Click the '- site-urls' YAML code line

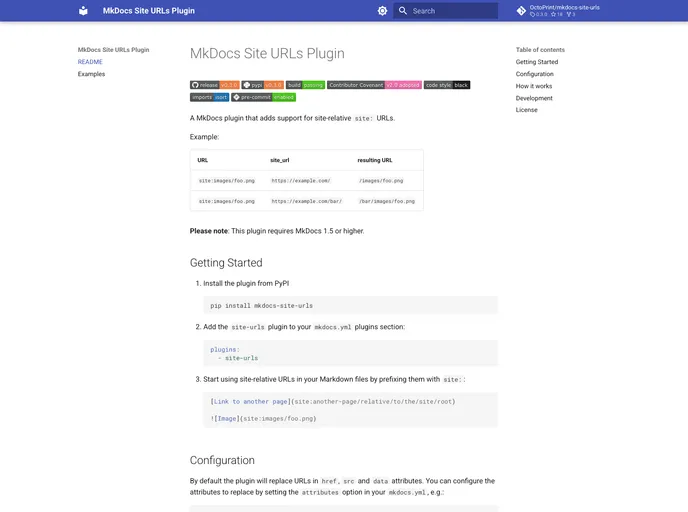[x=238, y=358]
